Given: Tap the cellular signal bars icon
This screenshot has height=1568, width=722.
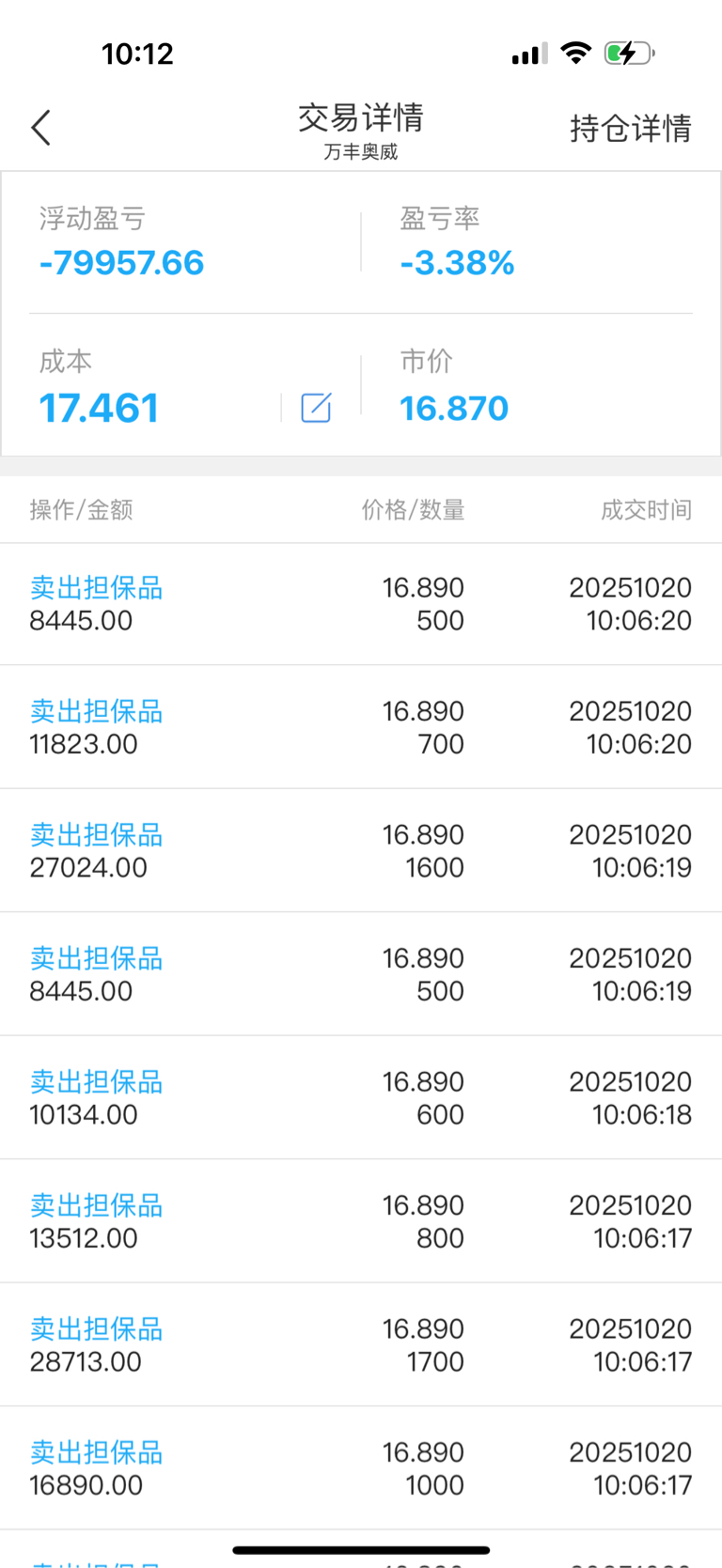Looking at the screenshot, I should (529, 54).
